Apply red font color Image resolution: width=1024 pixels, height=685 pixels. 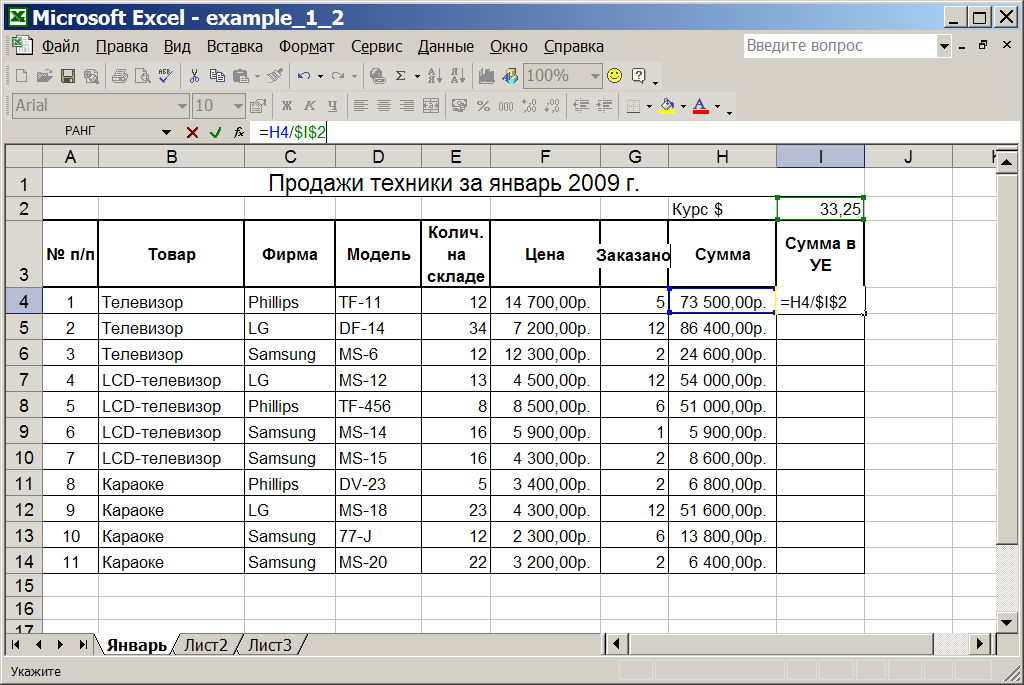[701, 106]
